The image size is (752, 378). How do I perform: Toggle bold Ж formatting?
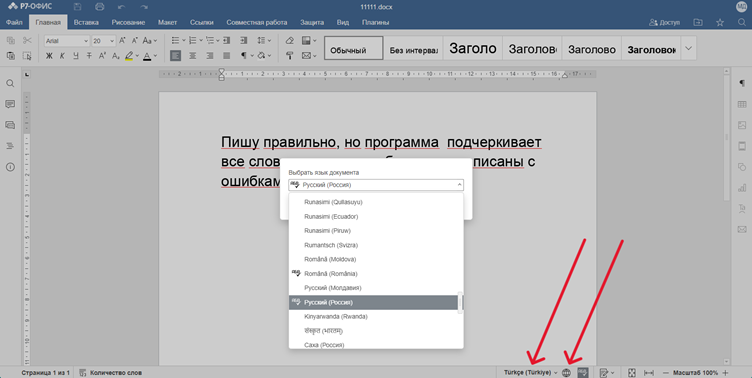tap(49, 56)
